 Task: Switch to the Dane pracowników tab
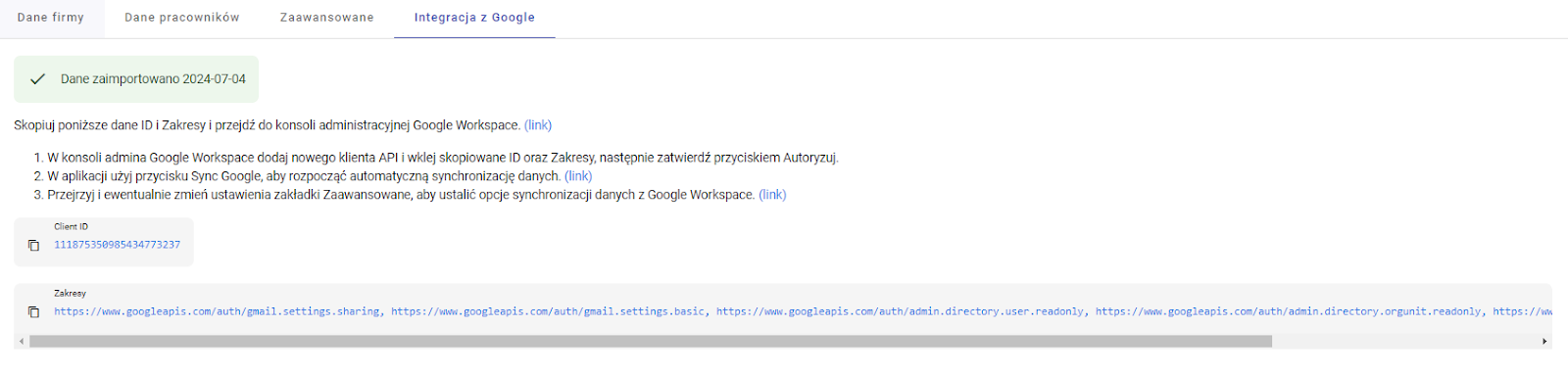182,18
